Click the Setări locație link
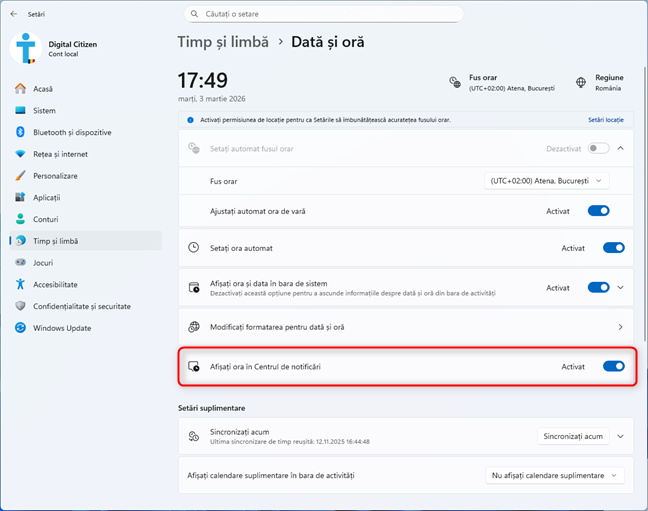Screen dimensions: 648x511 click(x=605, y=120)
